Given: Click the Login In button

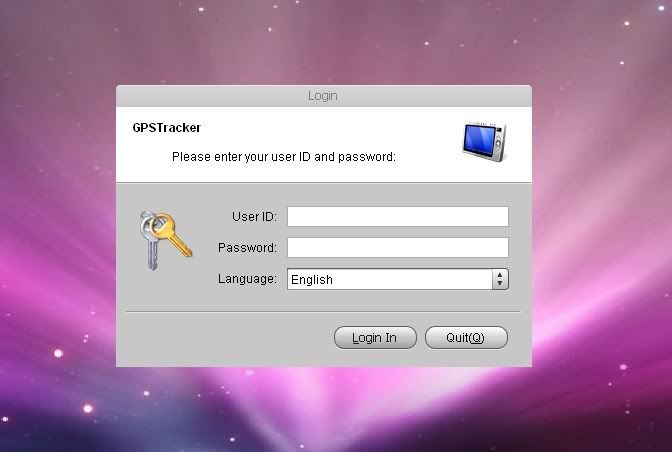Looking at the screenshot, I should pos(375,338).
